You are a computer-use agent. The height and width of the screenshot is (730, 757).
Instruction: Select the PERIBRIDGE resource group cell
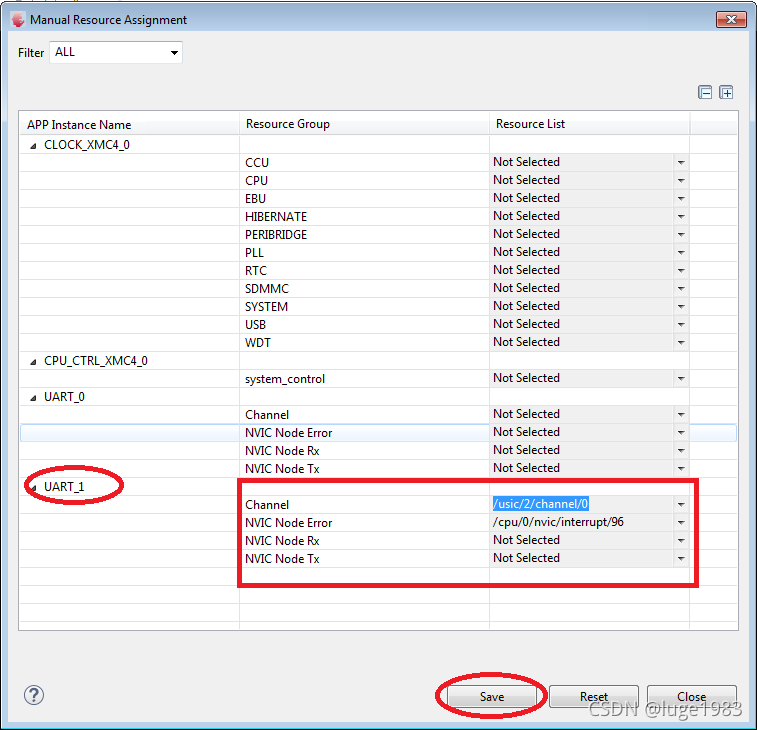tap(364, 235)
